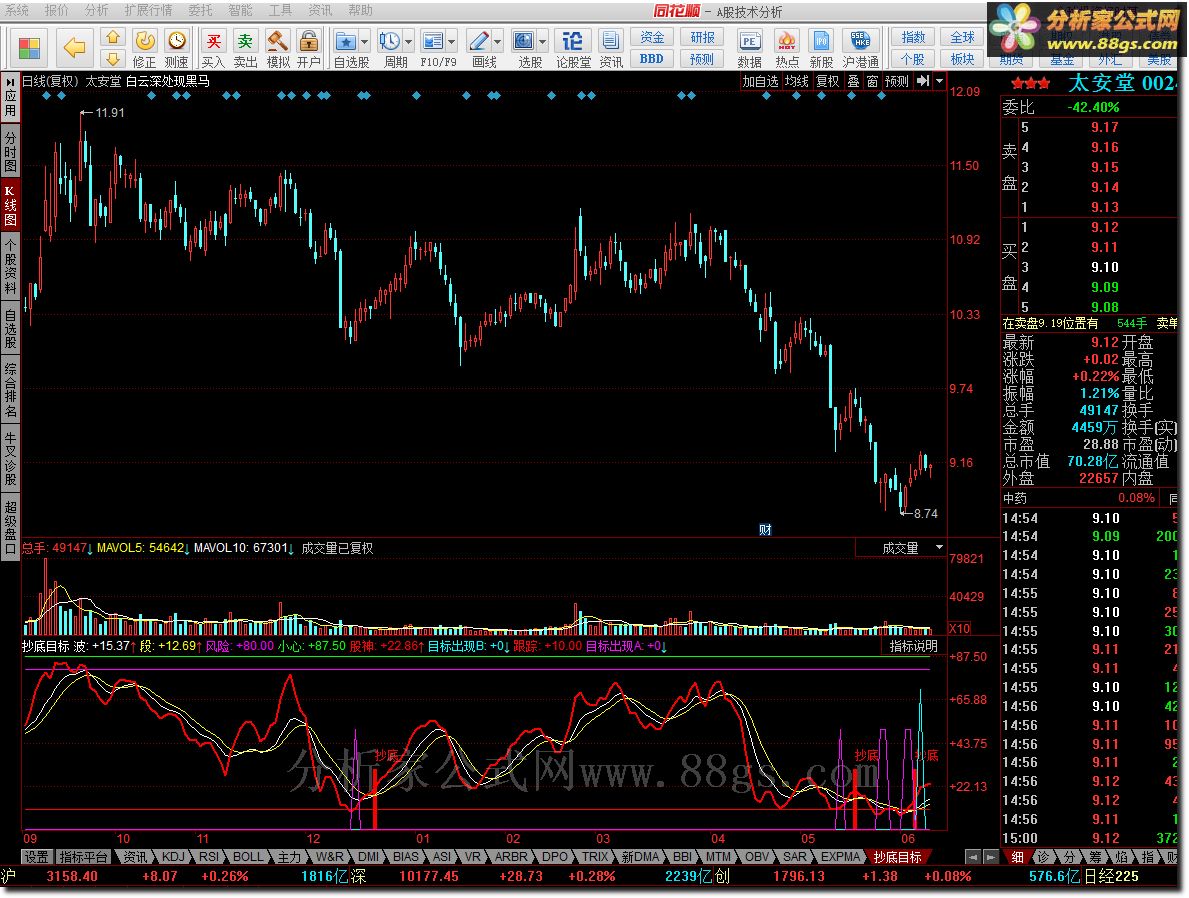Open the 系统 menu

tap(16, 10)
